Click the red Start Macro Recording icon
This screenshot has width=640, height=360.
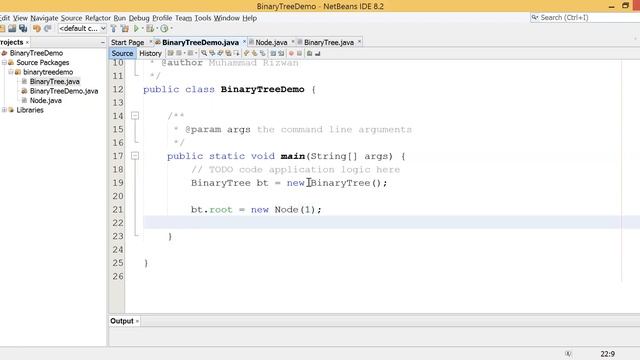[x=291, y=53]
